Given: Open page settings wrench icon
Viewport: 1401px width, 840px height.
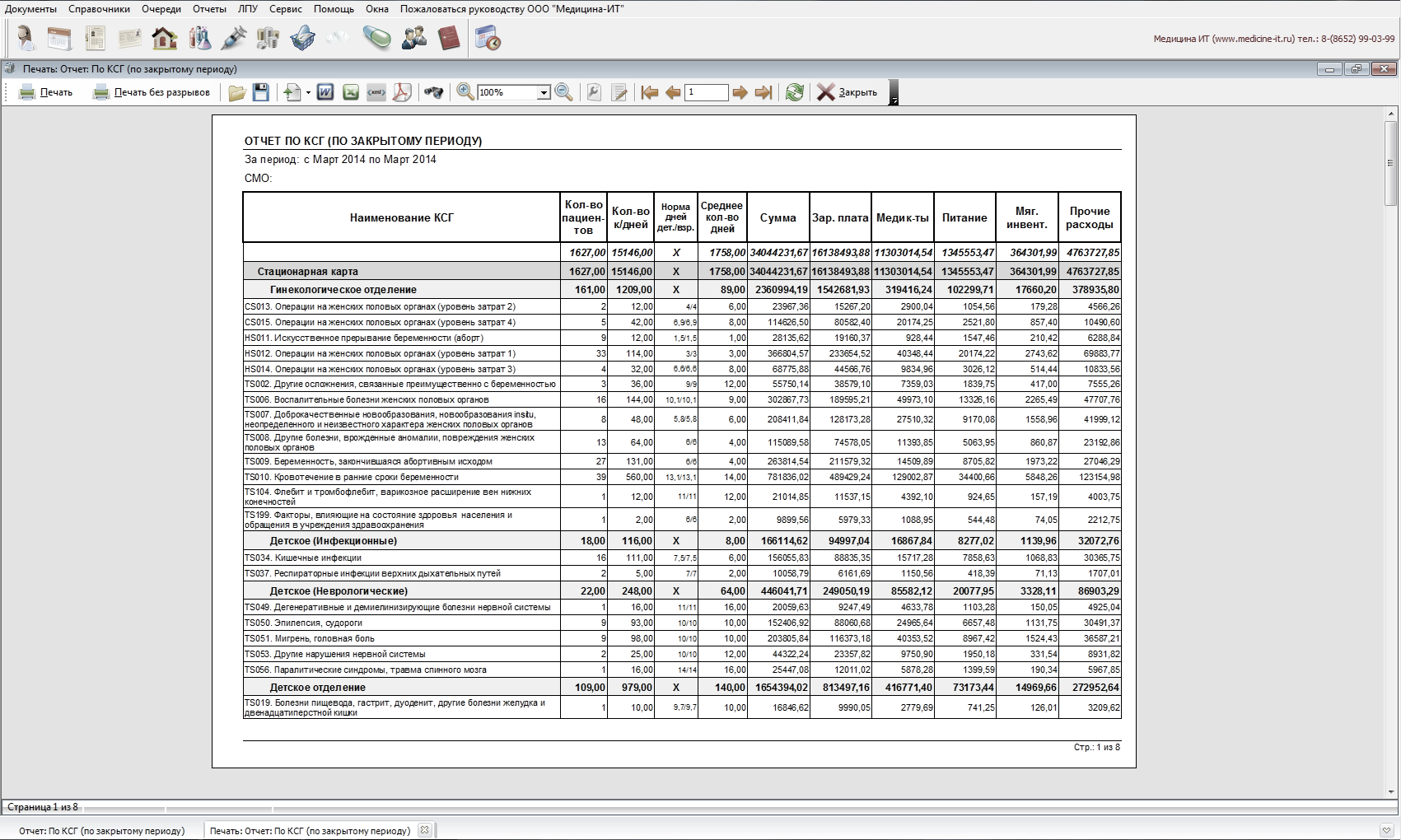Looking at the screenshot, I should click(x=594, y=92).
